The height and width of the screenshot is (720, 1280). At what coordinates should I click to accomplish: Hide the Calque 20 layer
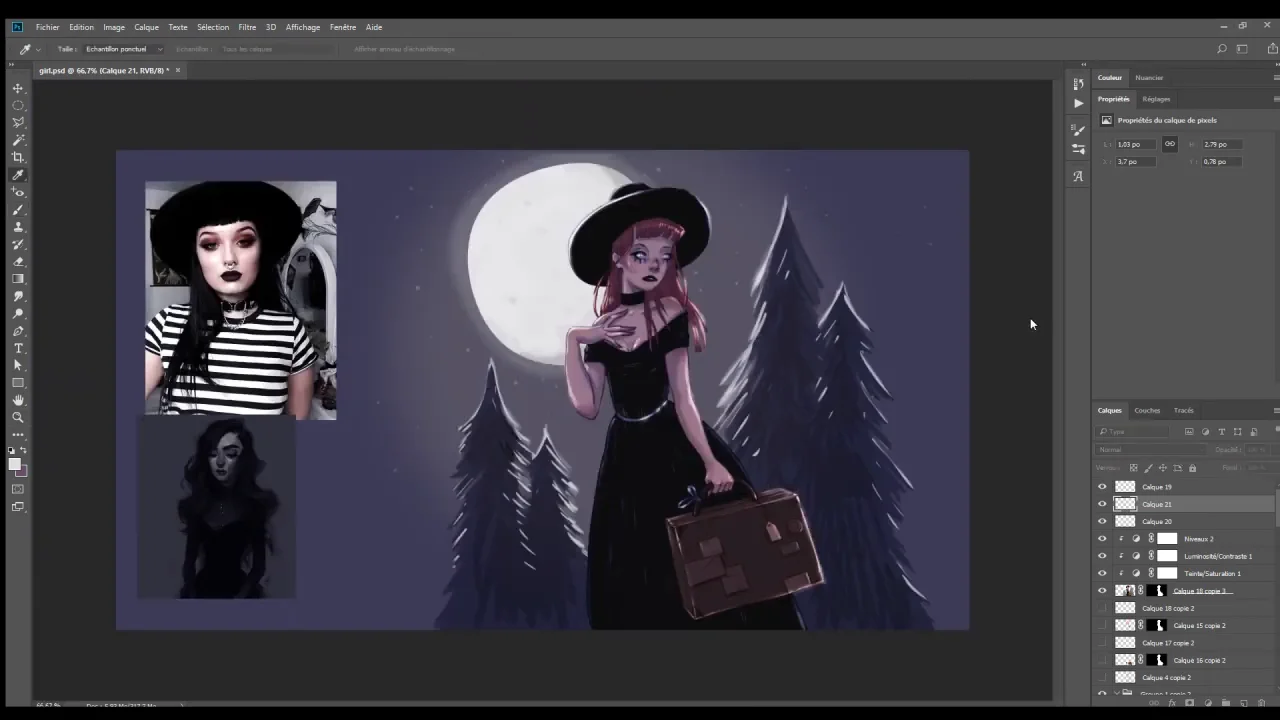pos(1102,521)
